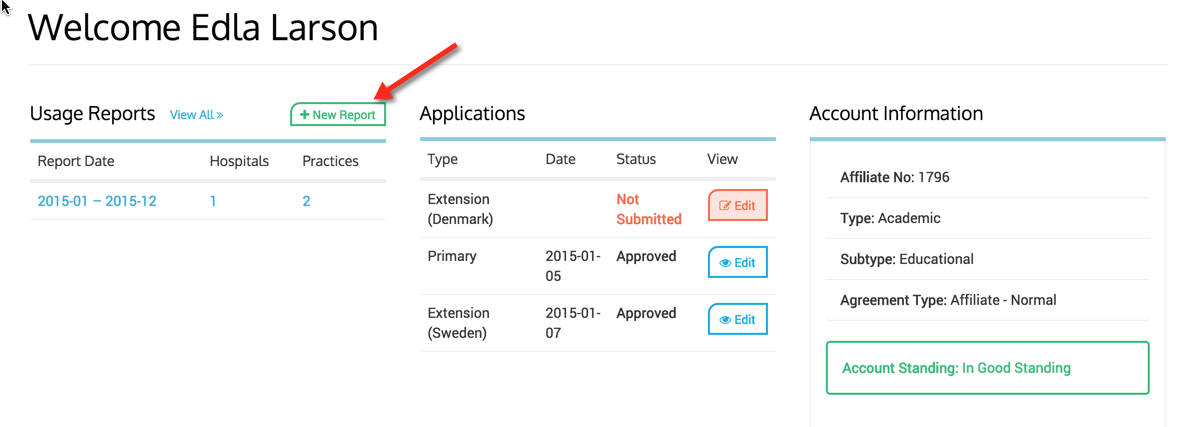Click the New Report button
The width and height of the screenshot is (1194, 427).
click(x=338, y=115)
